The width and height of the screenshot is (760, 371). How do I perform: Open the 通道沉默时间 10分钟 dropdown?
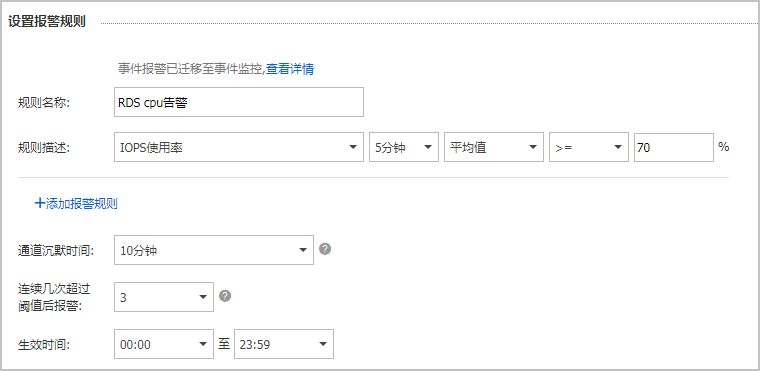[x=214, y=250]
